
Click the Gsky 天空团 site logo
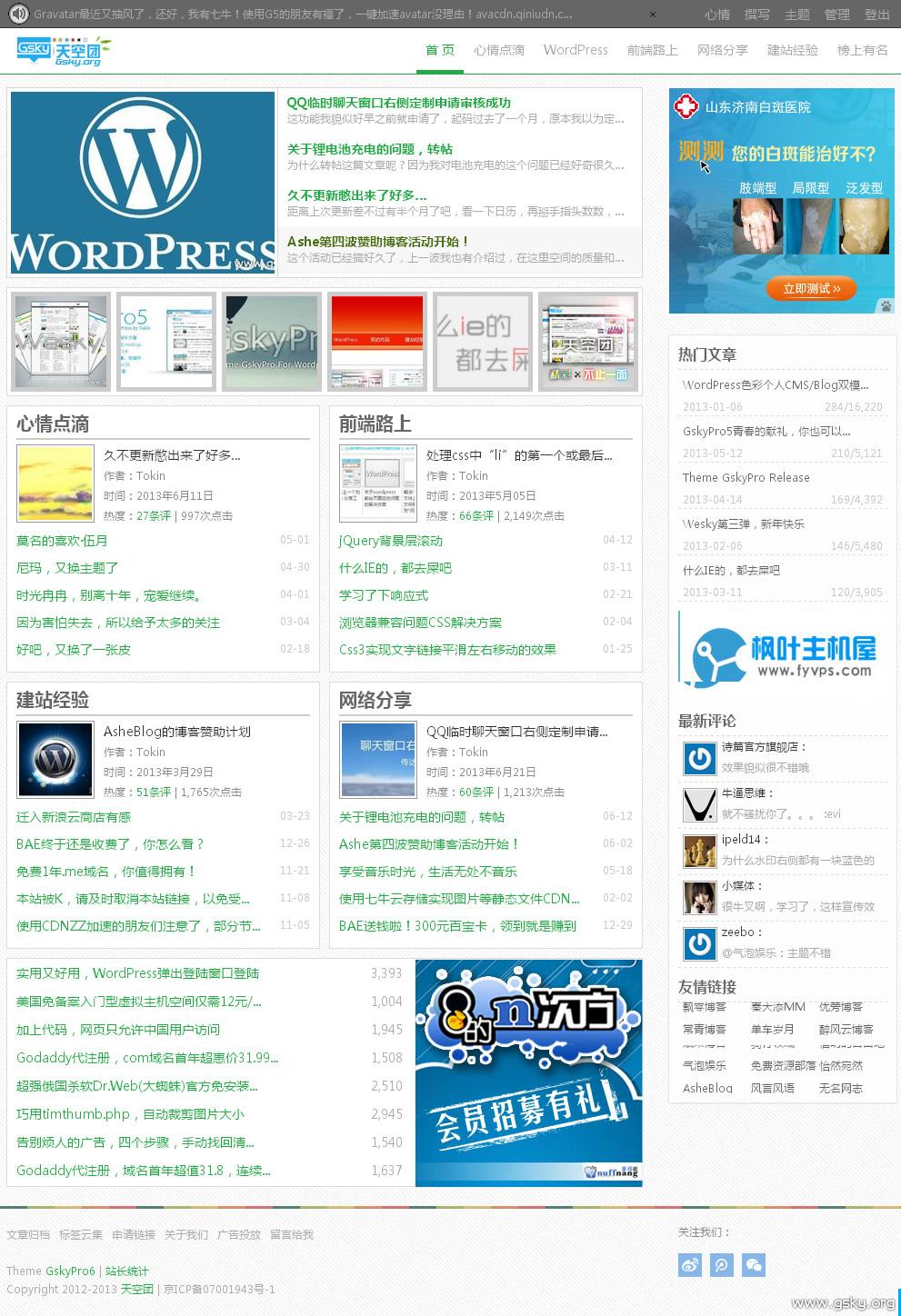tap(62, 51)
